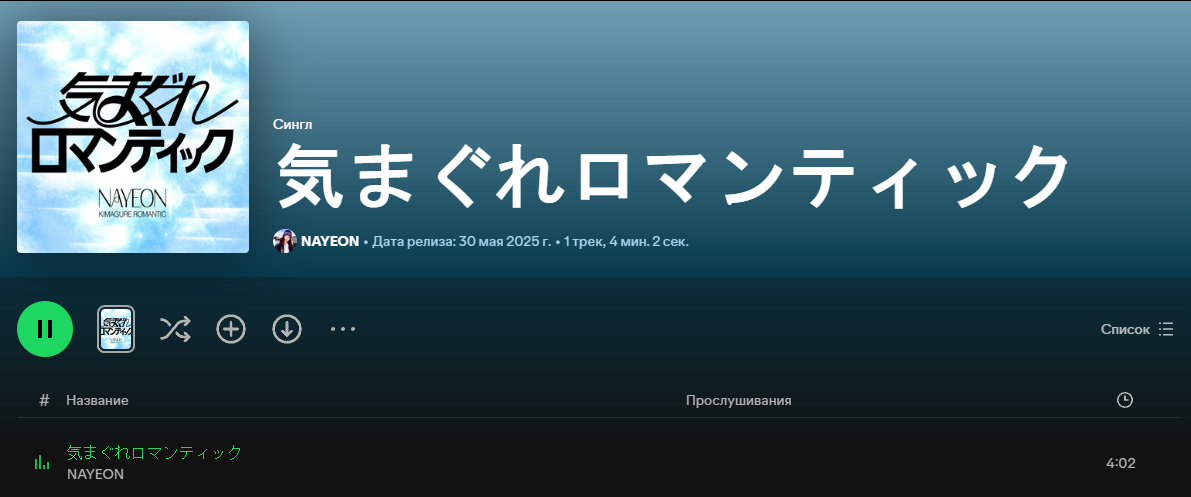This screenshot has width=1191, height=497.
Task: Click the NAYEON artist avatar in header
Action: (285, 241)
